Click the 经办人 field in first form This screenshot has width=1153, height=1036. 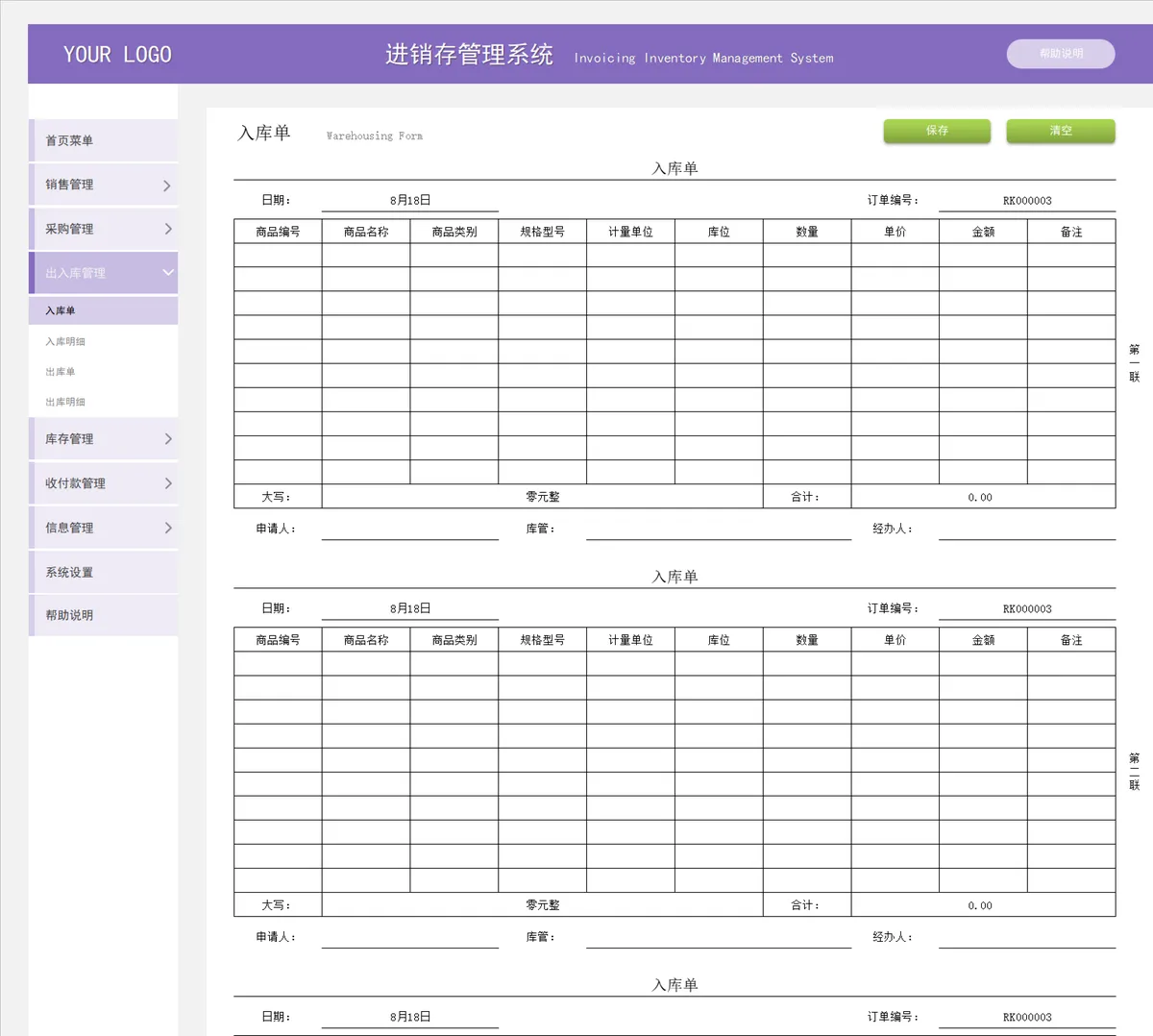tap(1027, 529)
